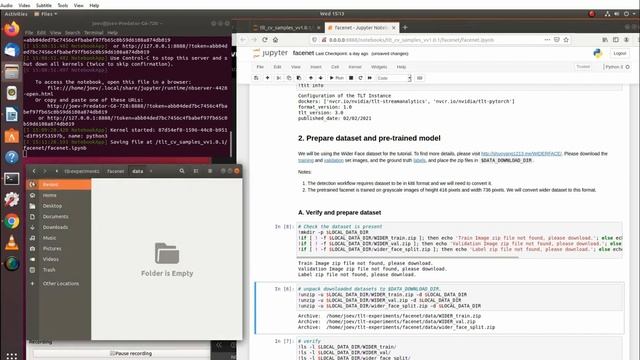
Task: Go to Firefox home page
Action: click(276, 40)
